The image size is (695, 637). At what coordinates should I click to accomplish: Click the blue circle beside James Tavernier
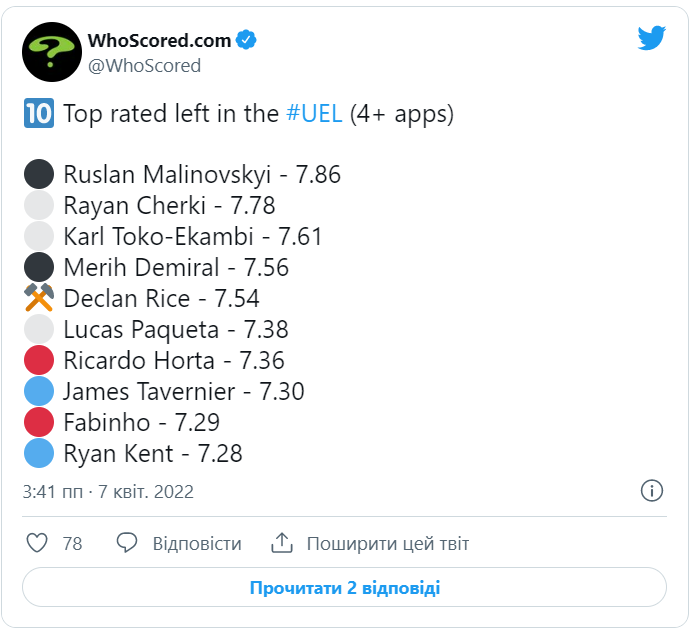(x=38, y=391)
